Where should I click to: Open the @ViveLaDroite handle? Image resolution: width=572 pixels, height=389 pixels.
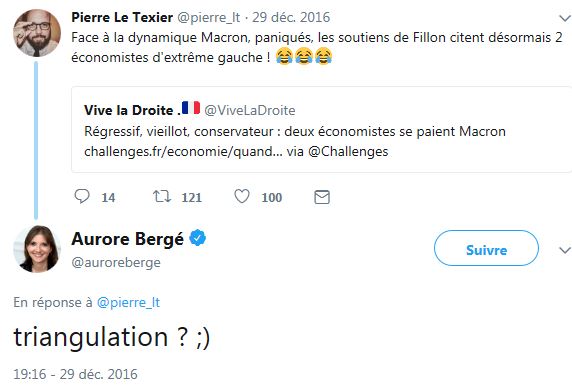(x=250, y=110)
